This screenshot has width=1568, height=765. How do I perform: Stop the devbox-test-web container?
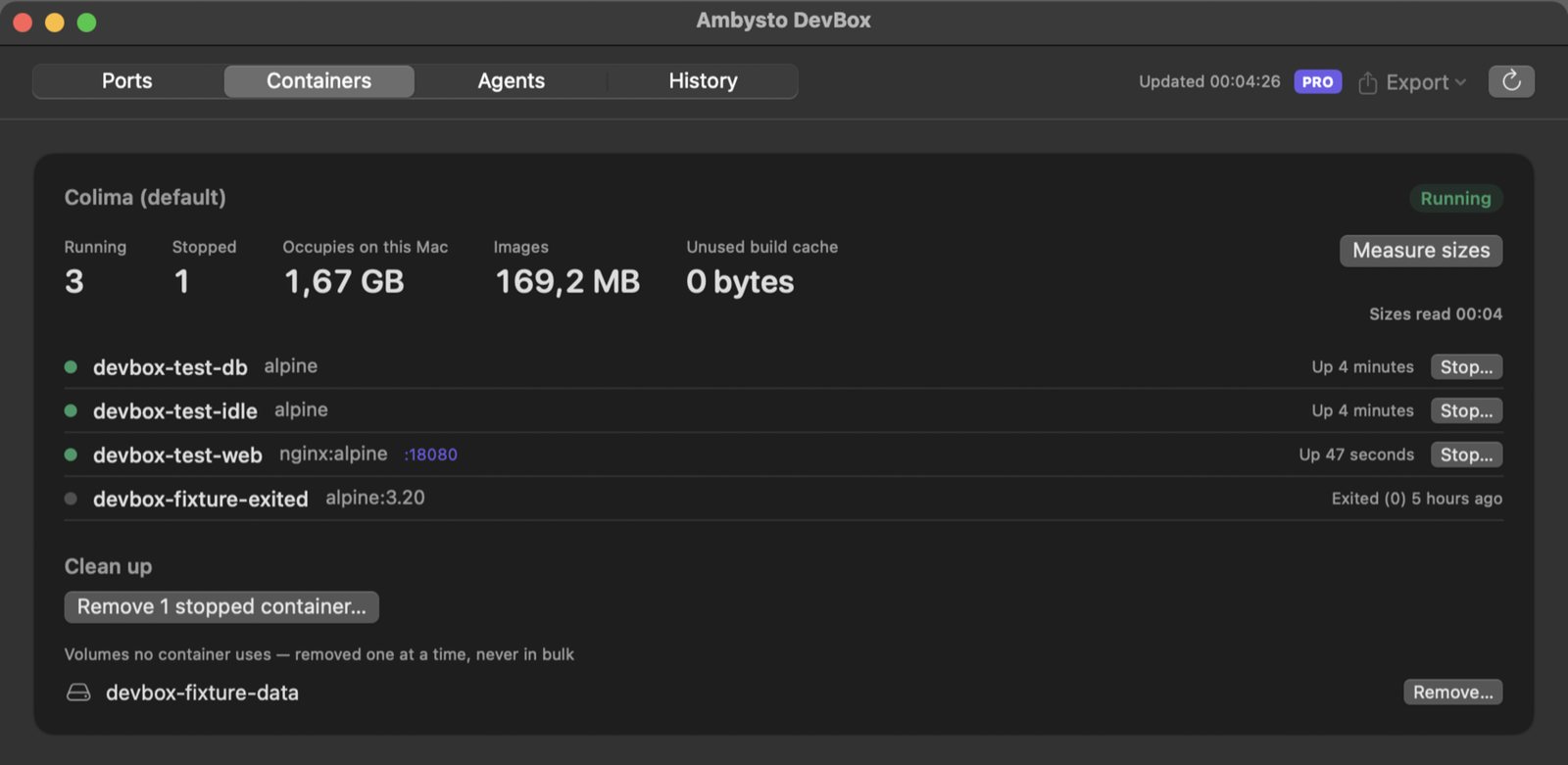(x=1466, y=454)
